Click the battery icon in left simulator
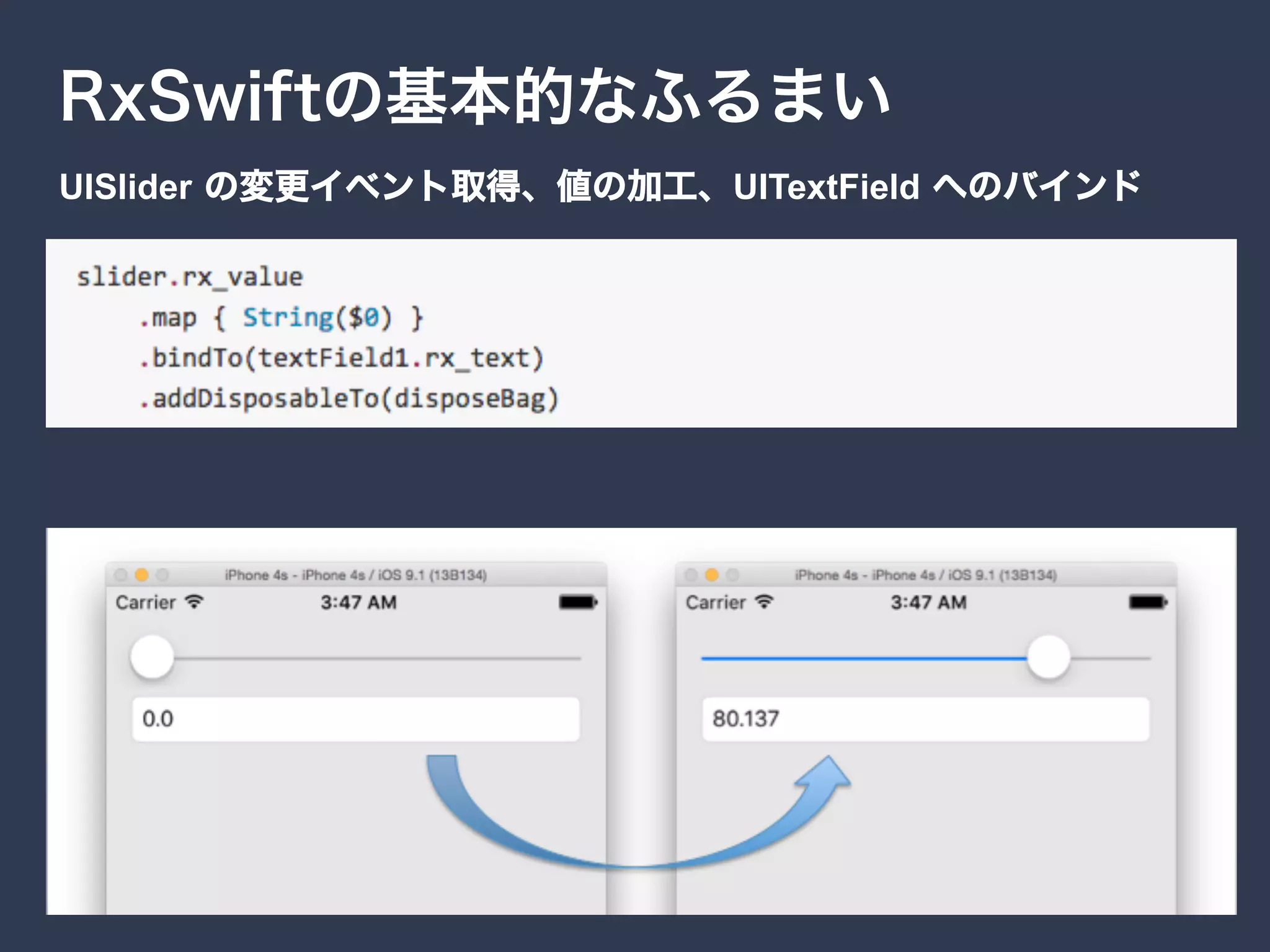Image resolution: width=1270 pixels, height=952 pixels. click(x=577, y=602)
